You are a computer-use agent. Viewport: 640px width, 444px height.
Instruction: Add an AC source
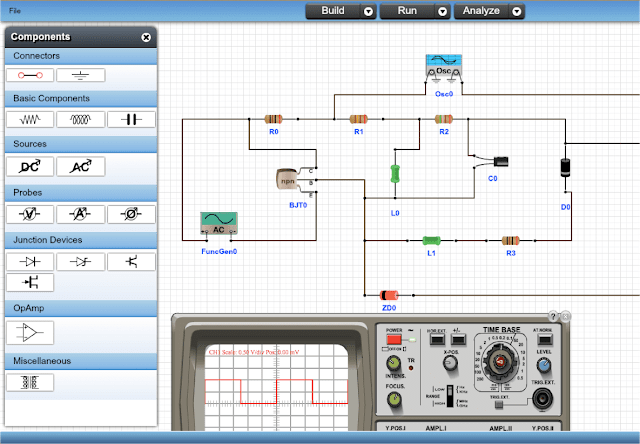[x=80, y=166]
